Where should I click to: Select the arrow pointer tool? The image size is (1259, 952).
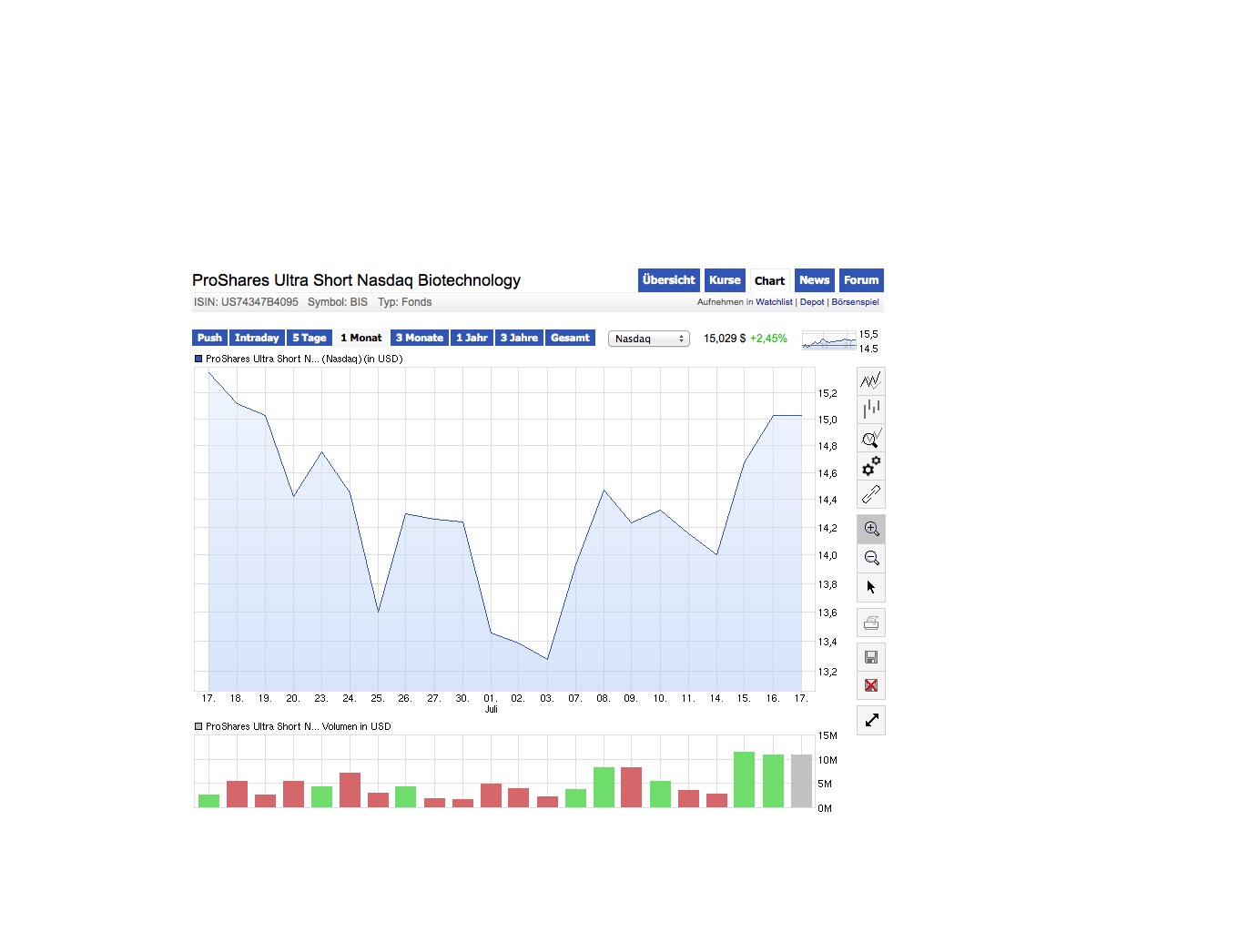[x=871, y=587]
